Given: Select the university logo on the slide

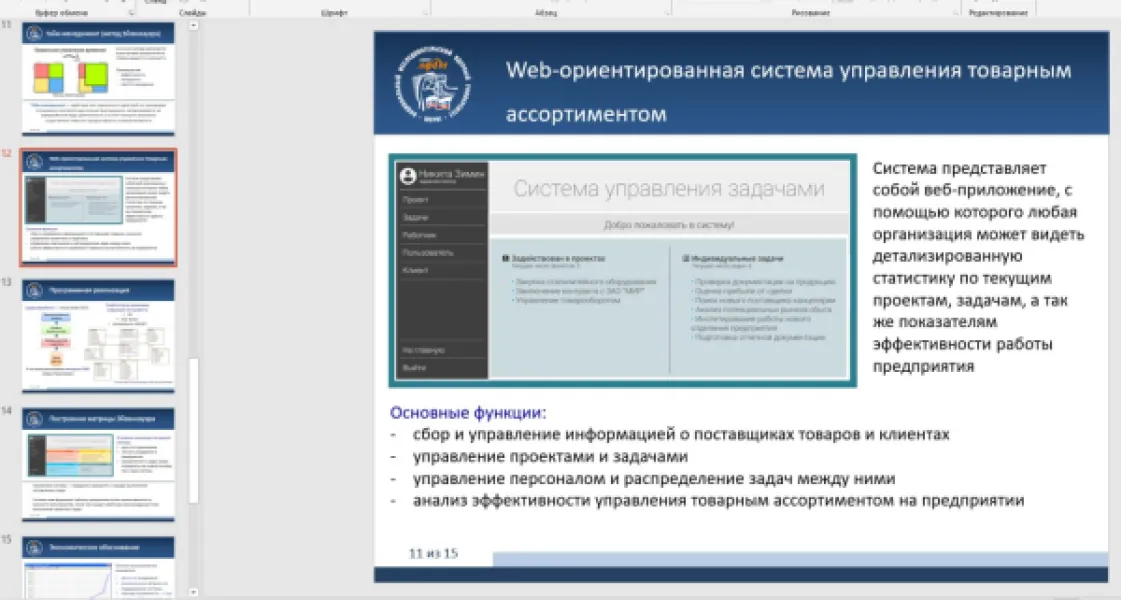Looking at the screenshot, I should pyautogui.click(x=433, y=84).
